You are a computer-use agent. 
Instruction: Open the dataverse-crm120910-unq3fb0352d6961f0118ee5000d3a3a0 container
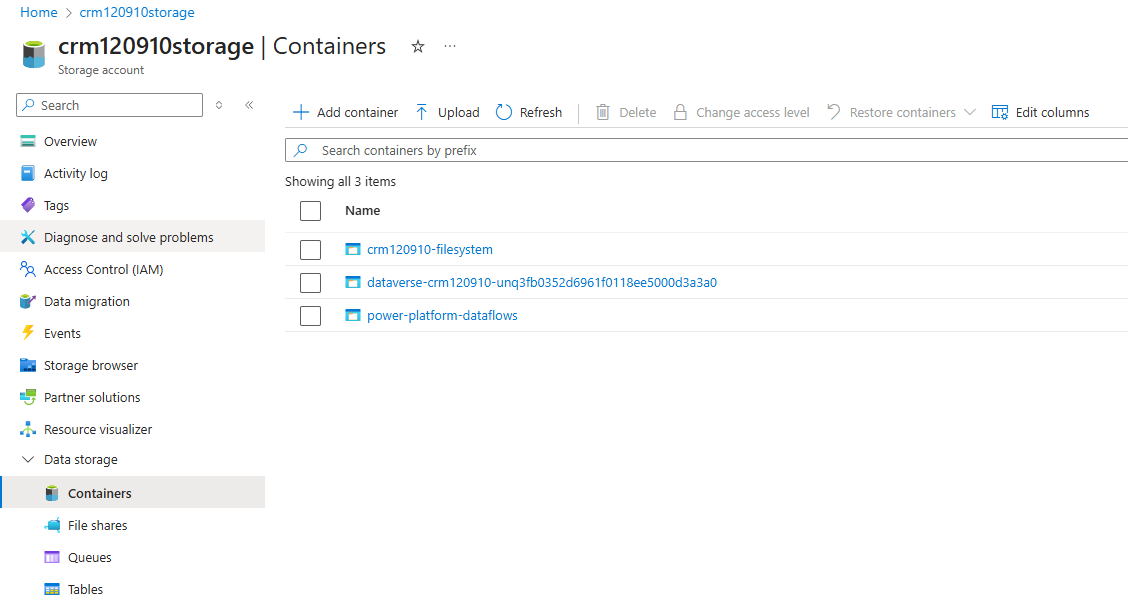pos(542,283)
